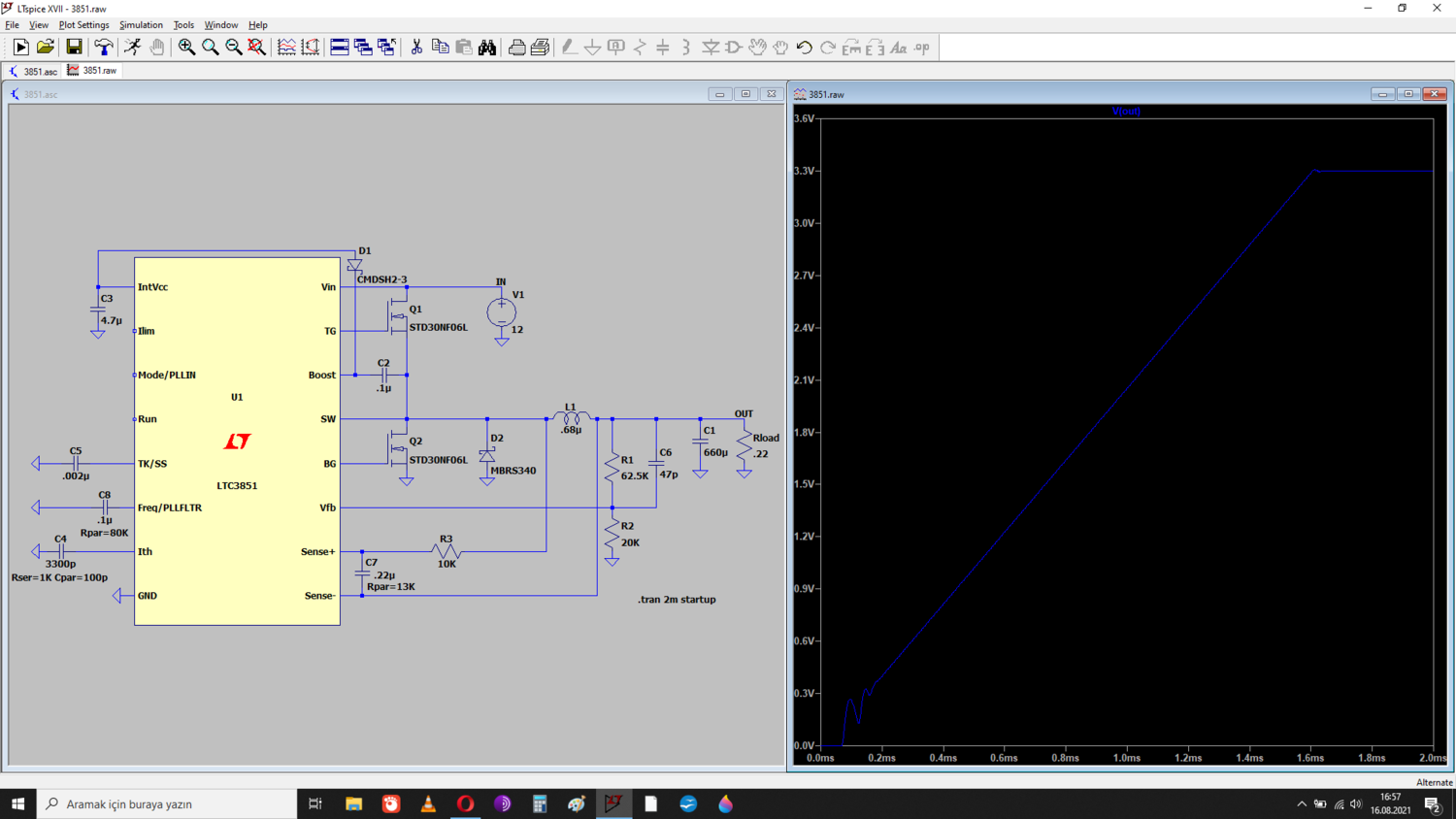
Task: Open the Opera browser from the taskbar
Action: point(465,803)
